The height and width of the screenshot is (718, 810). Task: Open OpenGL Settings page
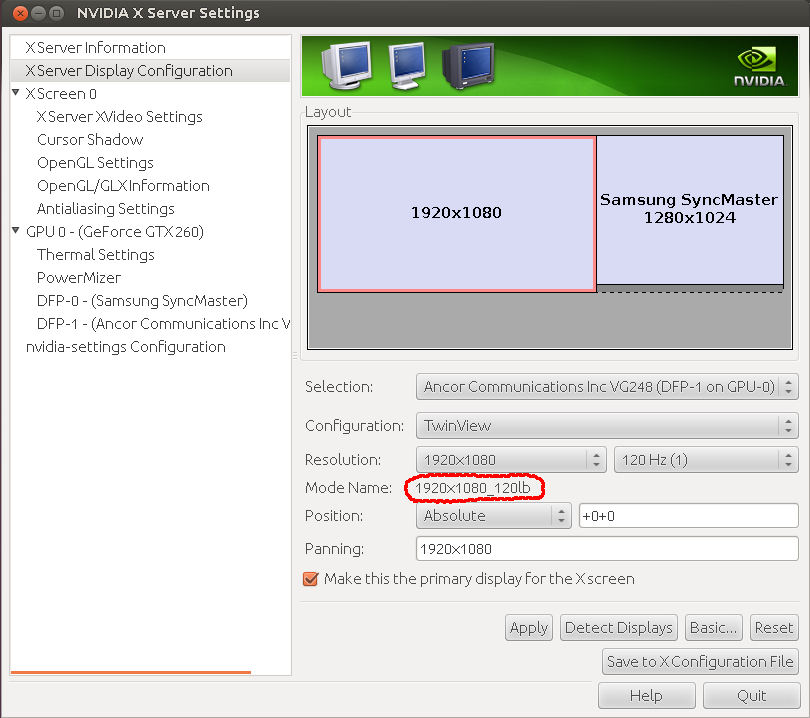[x=95, y=163]
